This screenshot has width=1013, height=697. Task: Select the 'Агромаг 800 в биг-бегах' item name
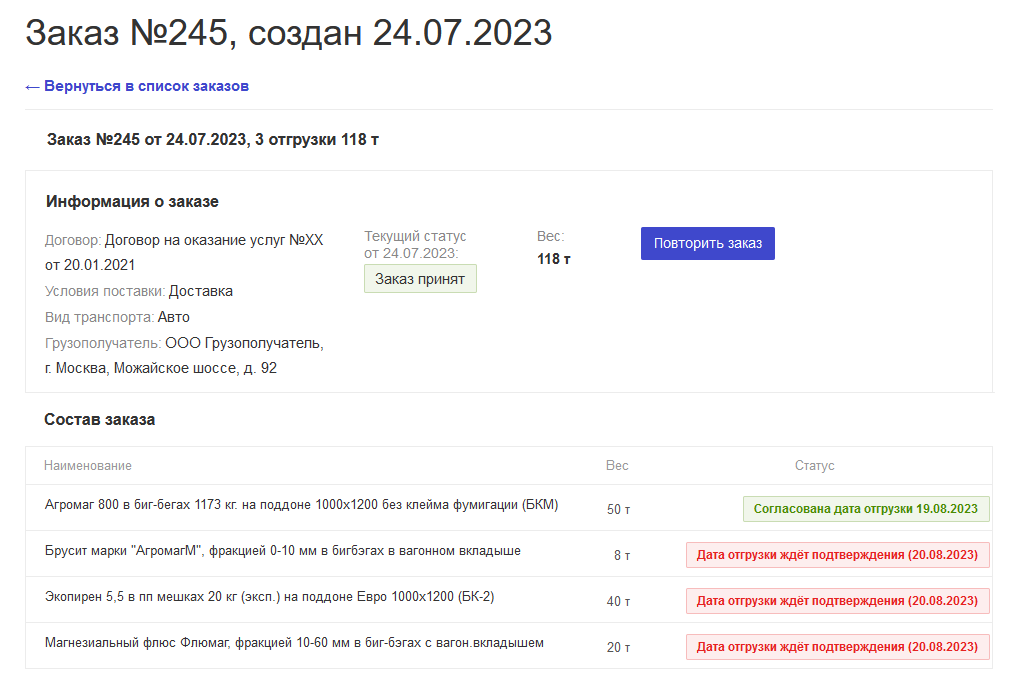301,505
